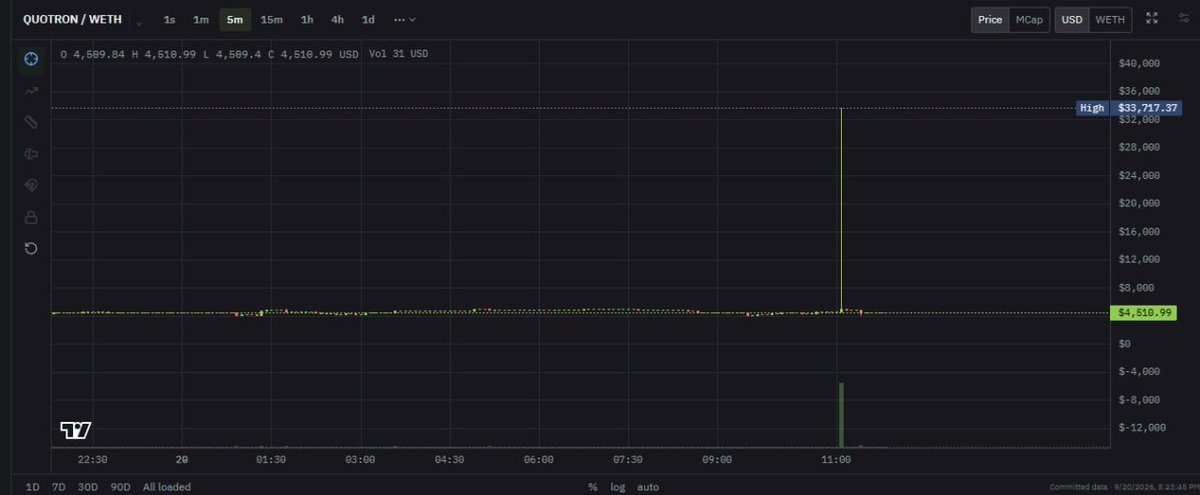Switch to the 1h timeframe
Viewport: 1200px width, 495px height.
(307, 19)
